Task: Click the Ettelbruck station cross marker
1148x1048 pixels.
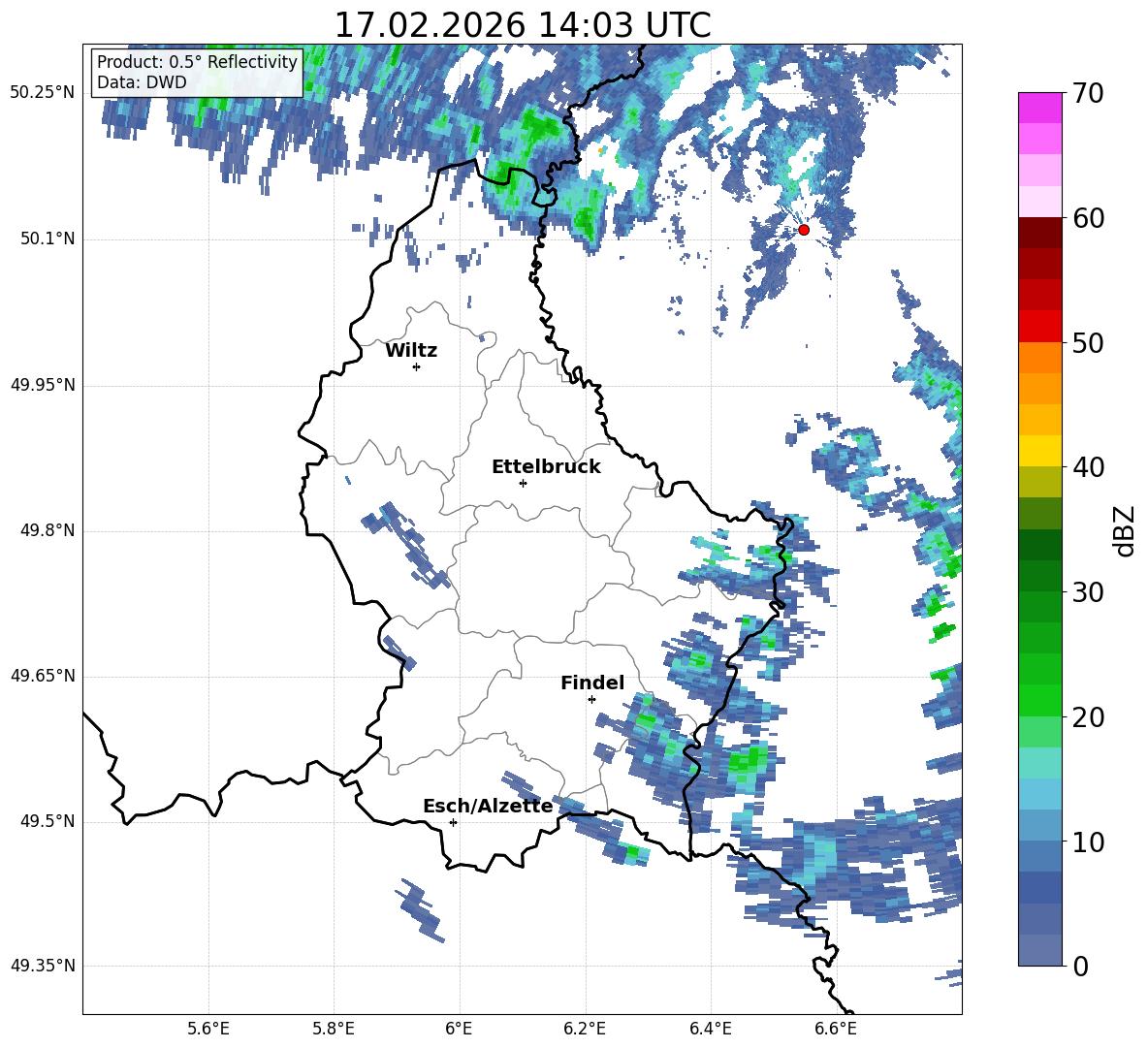Action: [523, 483]
